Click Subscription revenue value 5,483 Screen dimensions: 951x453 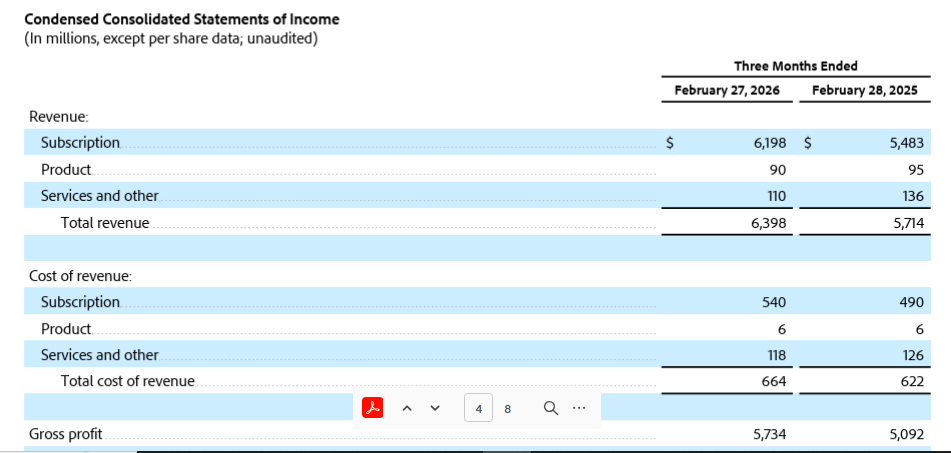[x=907, y=143]
